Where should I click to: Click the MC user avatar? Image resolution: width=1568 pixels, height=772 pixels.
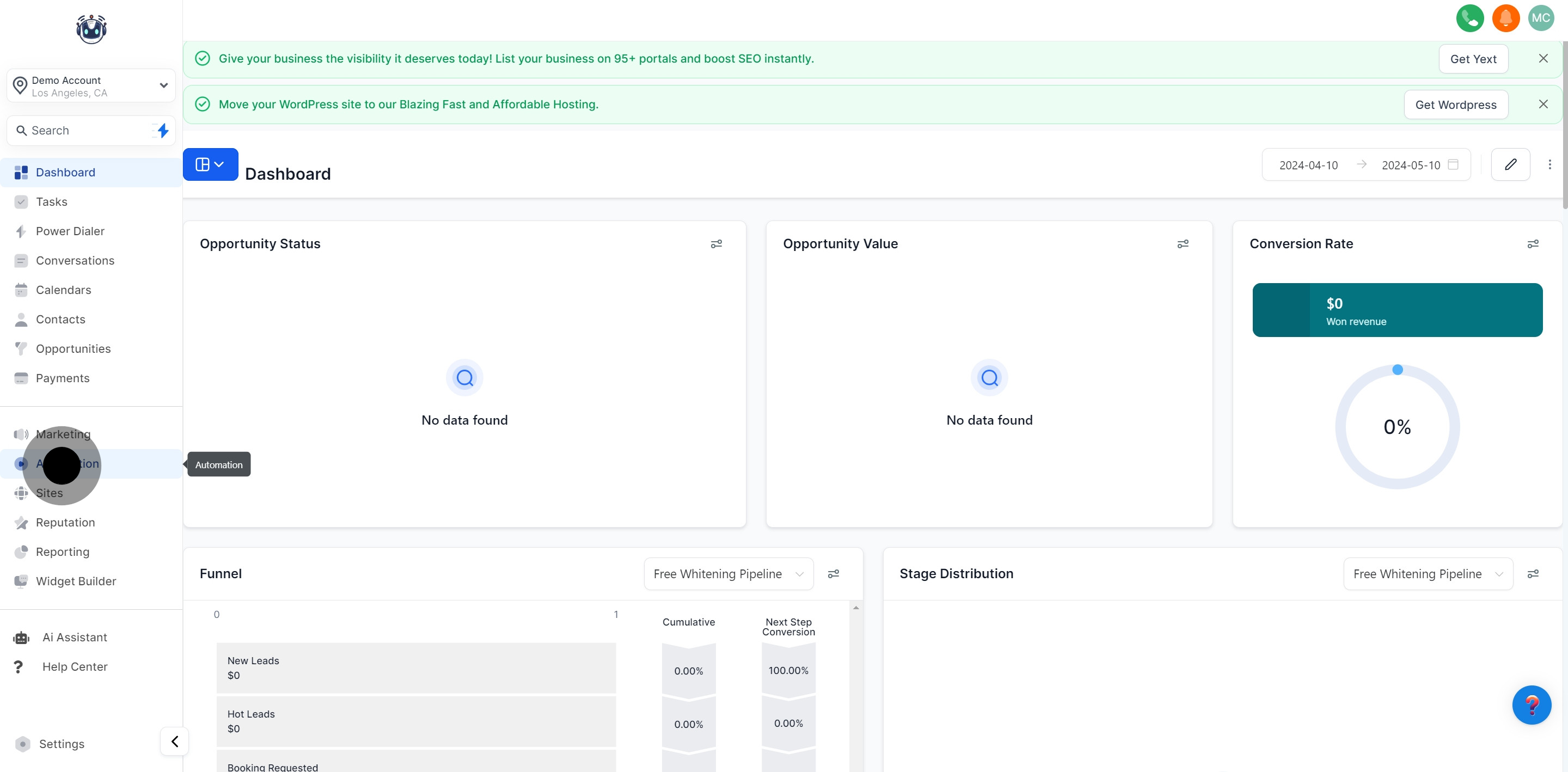[1541, 17]
